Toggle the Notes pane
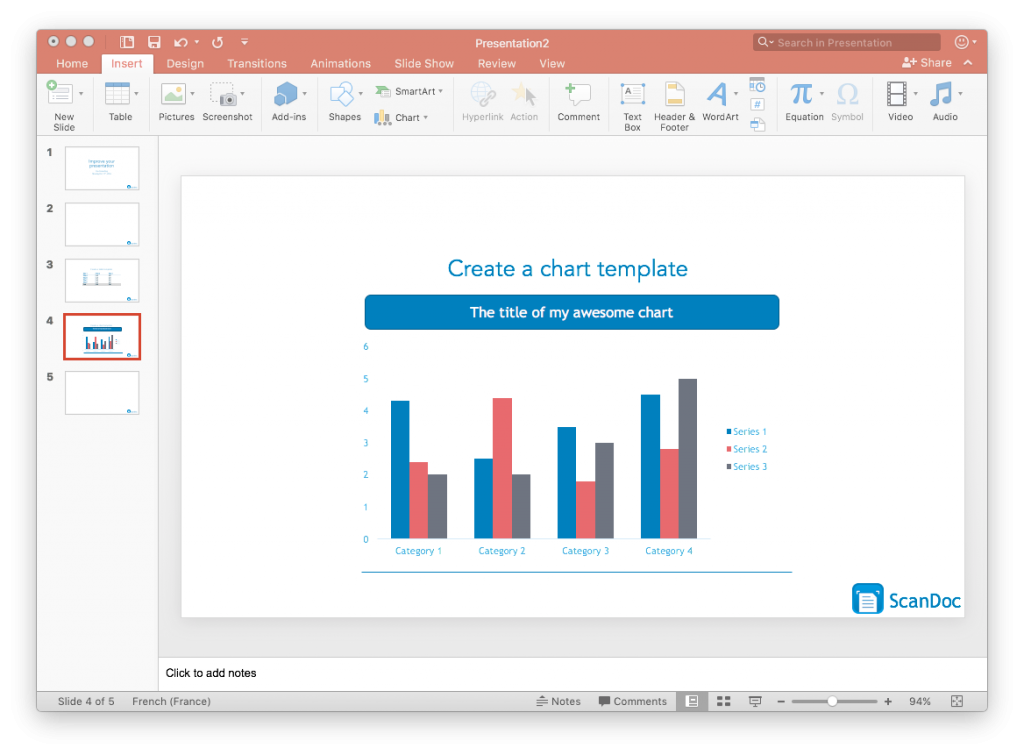This screenshot has width=1024, height=755. point(558,701)
